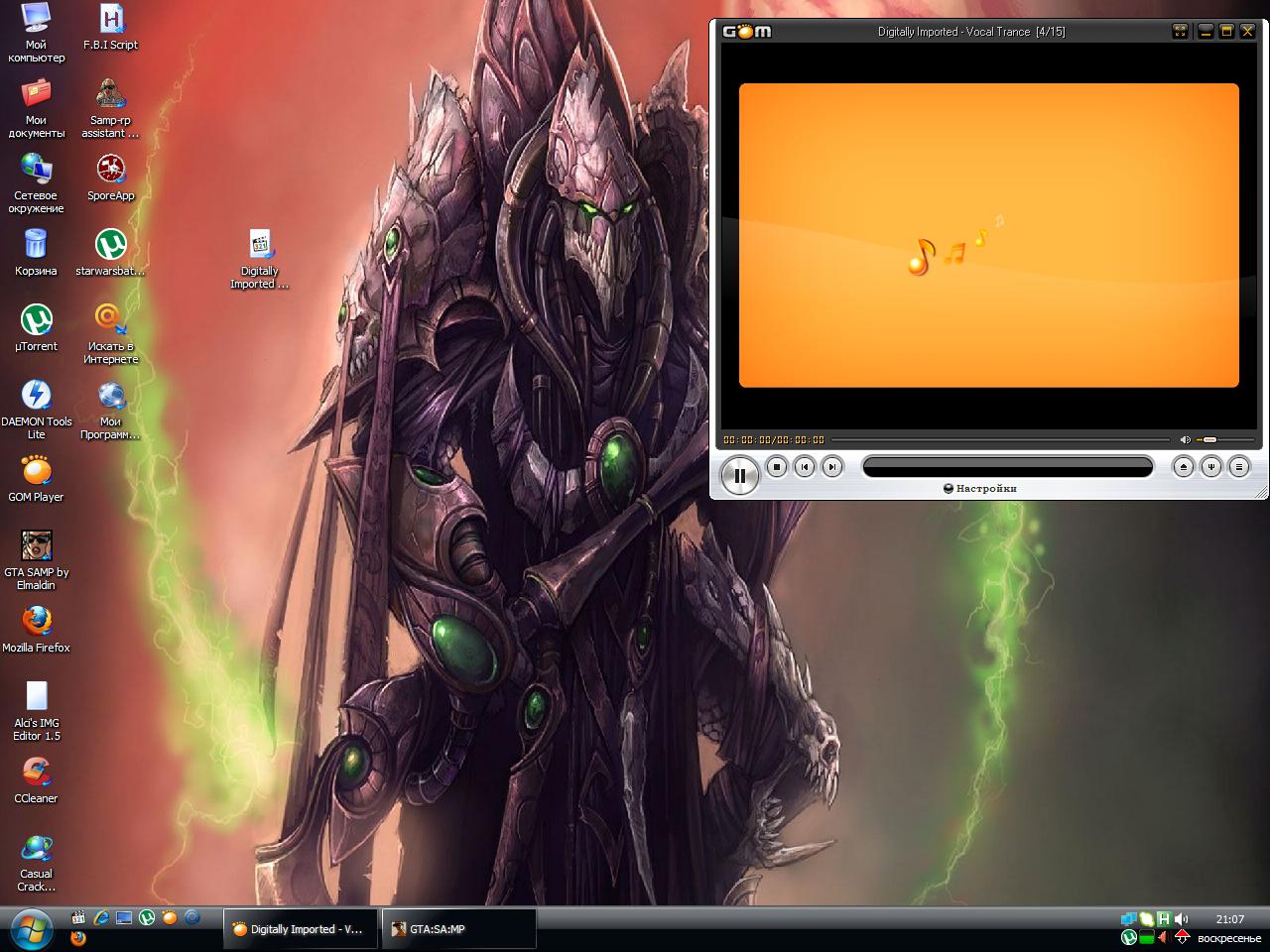The image size is (1270, 952).
Task: Open starwarsbat torrent file icon
Action: (110, 252)
